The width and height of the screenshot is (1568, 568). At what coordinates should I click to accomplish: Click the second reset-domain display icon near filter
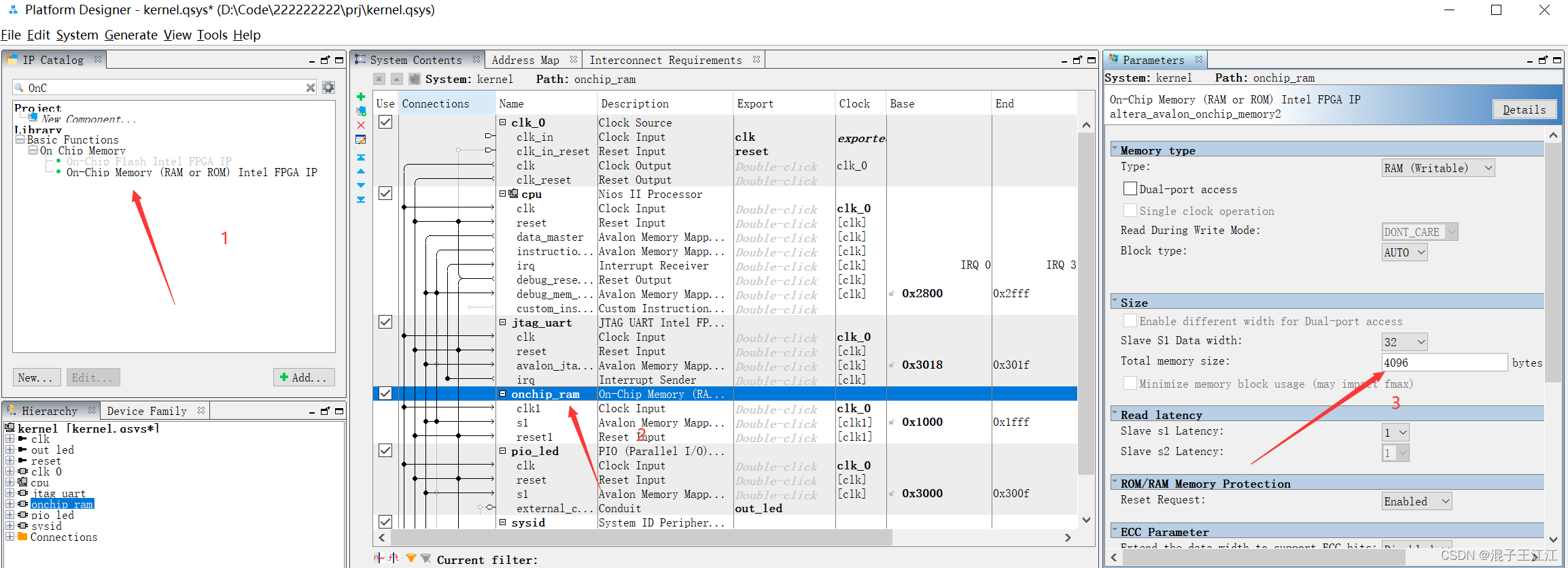394,558
